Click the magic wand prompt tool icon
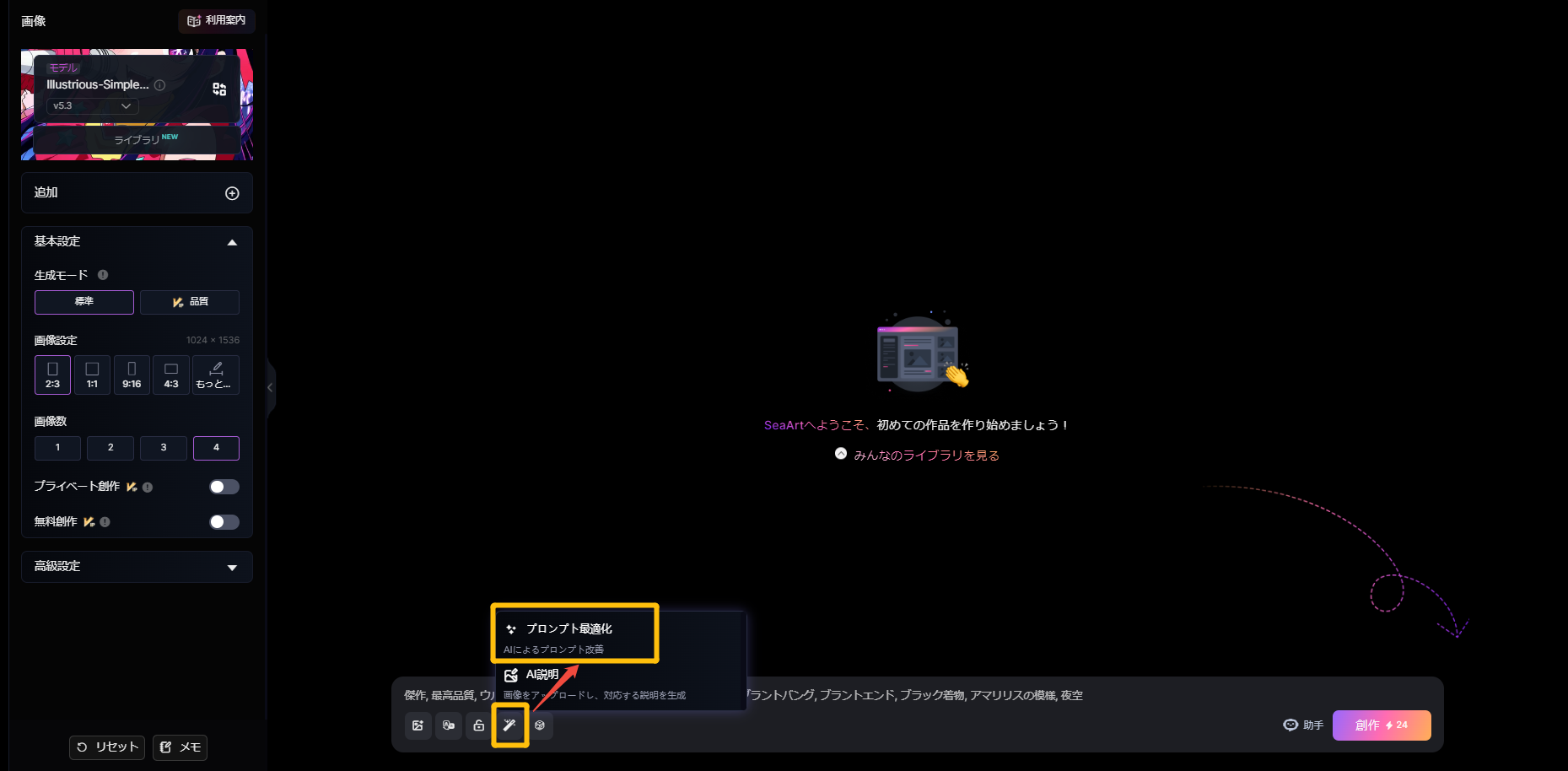 [509, 725]
